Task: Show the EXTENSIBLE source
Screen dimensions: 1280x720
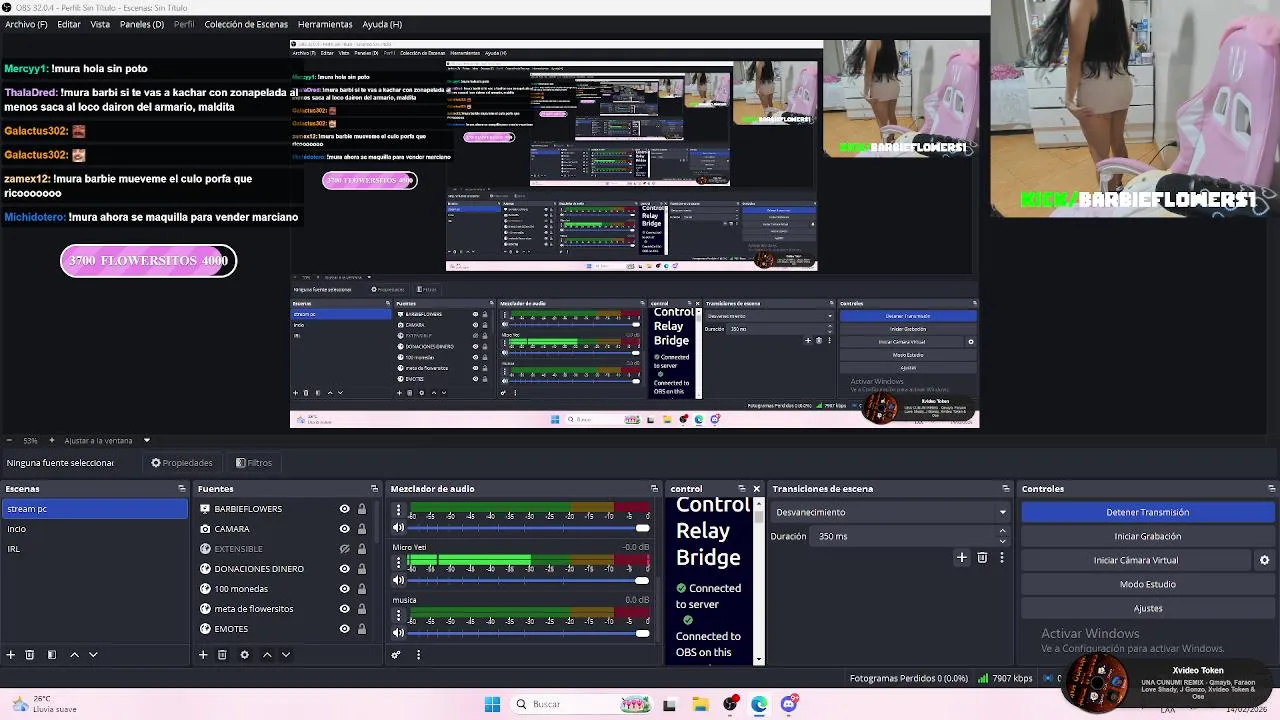Action: [x=344, y=549]
